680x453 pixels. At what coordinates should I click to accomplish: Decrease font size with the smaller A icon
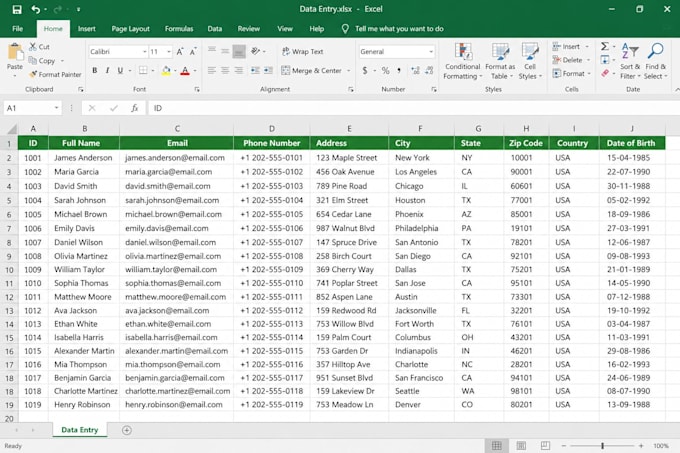coord(193,52)
